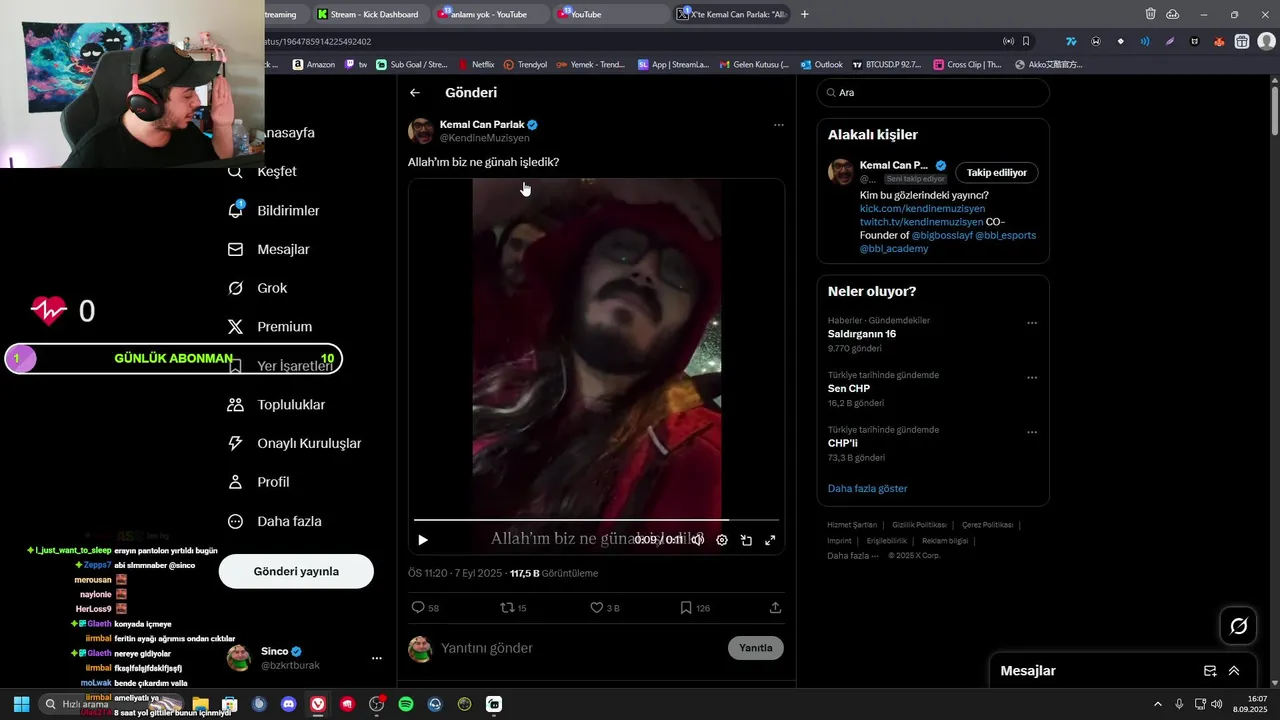The width and height of the screenshot is (1280, 720).
Task: Open Onaylı Kuruluşlar lightning icon
Action: tap(236, 443)
